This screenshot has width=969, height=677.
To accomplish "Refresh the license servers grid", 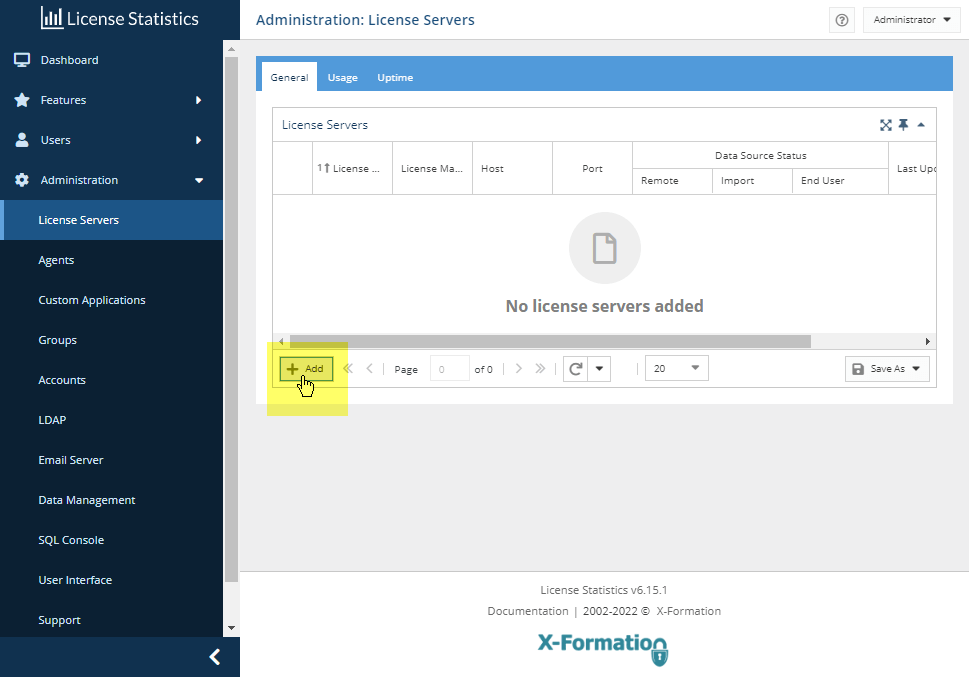I will 575,369.
